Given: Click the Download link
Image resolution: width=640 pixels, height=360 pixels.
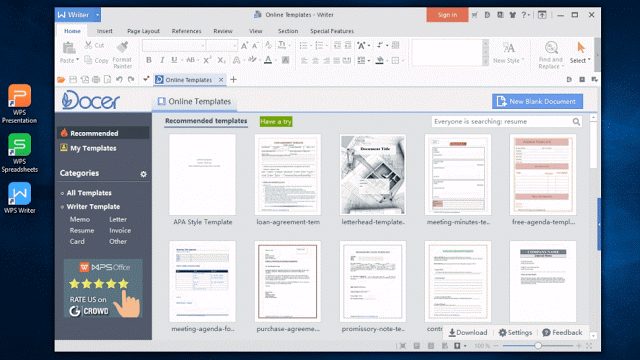Looking at the screenshot, I should [x=468, y=333].
